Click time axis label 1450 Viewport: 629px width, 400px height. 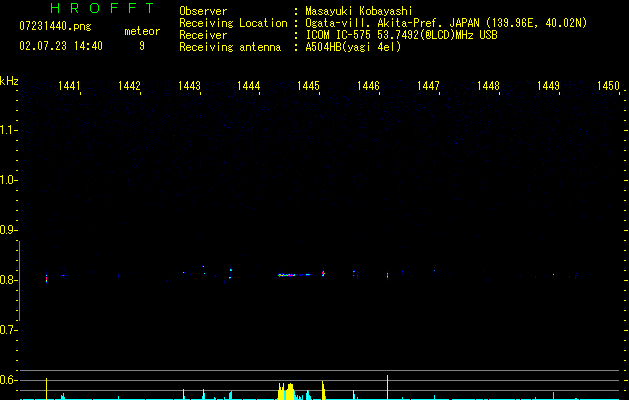coord(608,86)
